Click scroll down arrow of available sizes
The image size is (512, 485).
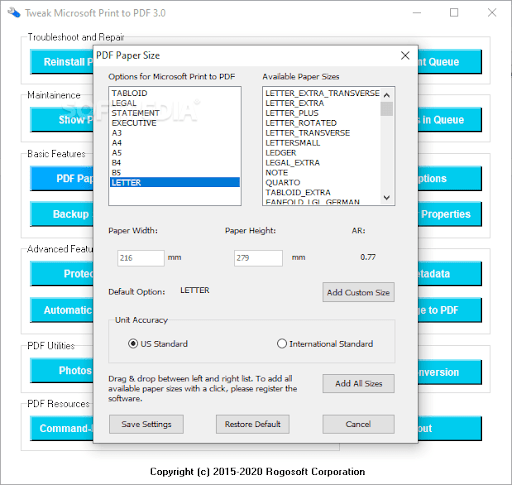click(x=387, y=197)
